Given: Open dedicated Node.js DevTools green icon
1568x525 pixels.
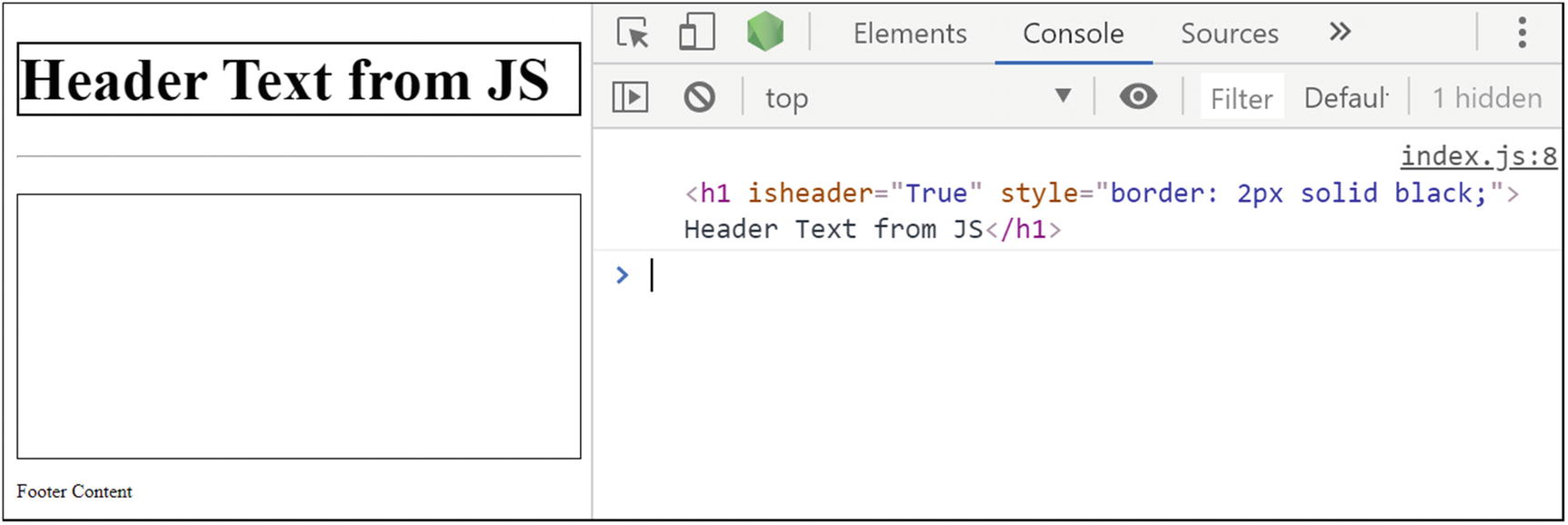Looking at the screenshot, I should coord(764,32).
